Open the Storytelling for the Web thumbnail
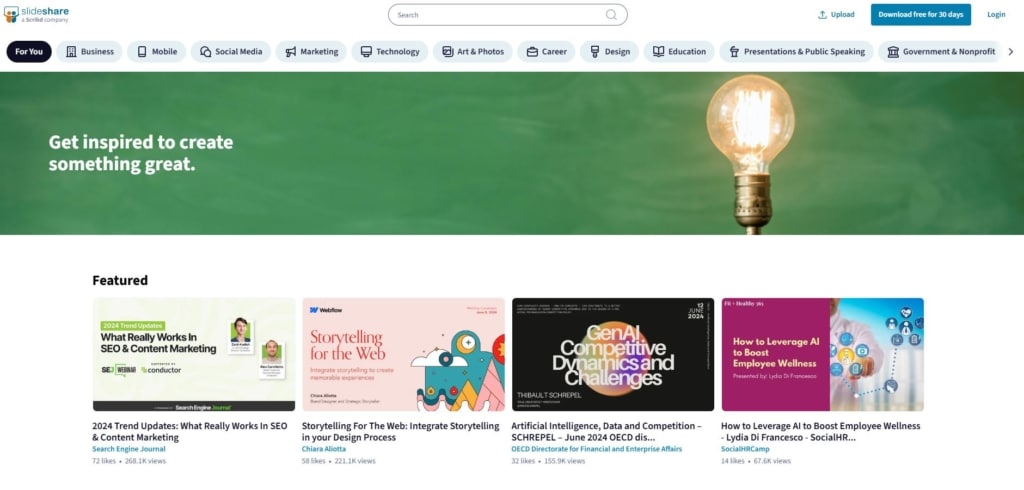Viewport: 1024px width, 490px height. tap(404, 355)
